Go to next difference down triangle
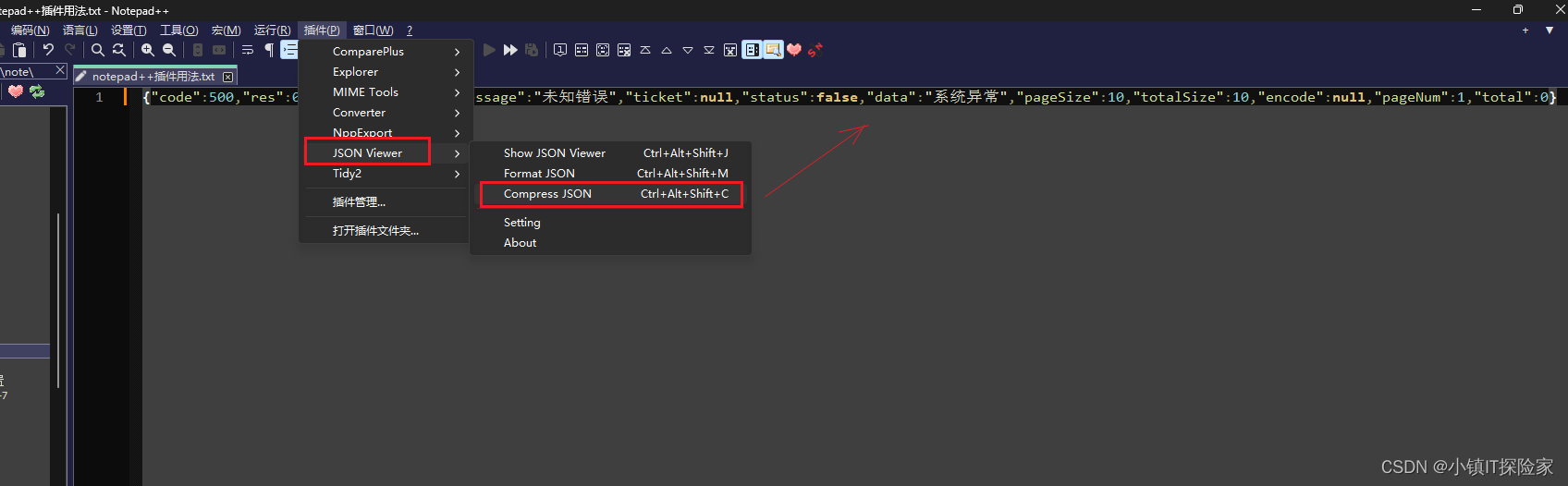The image size is (1568, 486). pyautogui.click(x=688, y=50)
